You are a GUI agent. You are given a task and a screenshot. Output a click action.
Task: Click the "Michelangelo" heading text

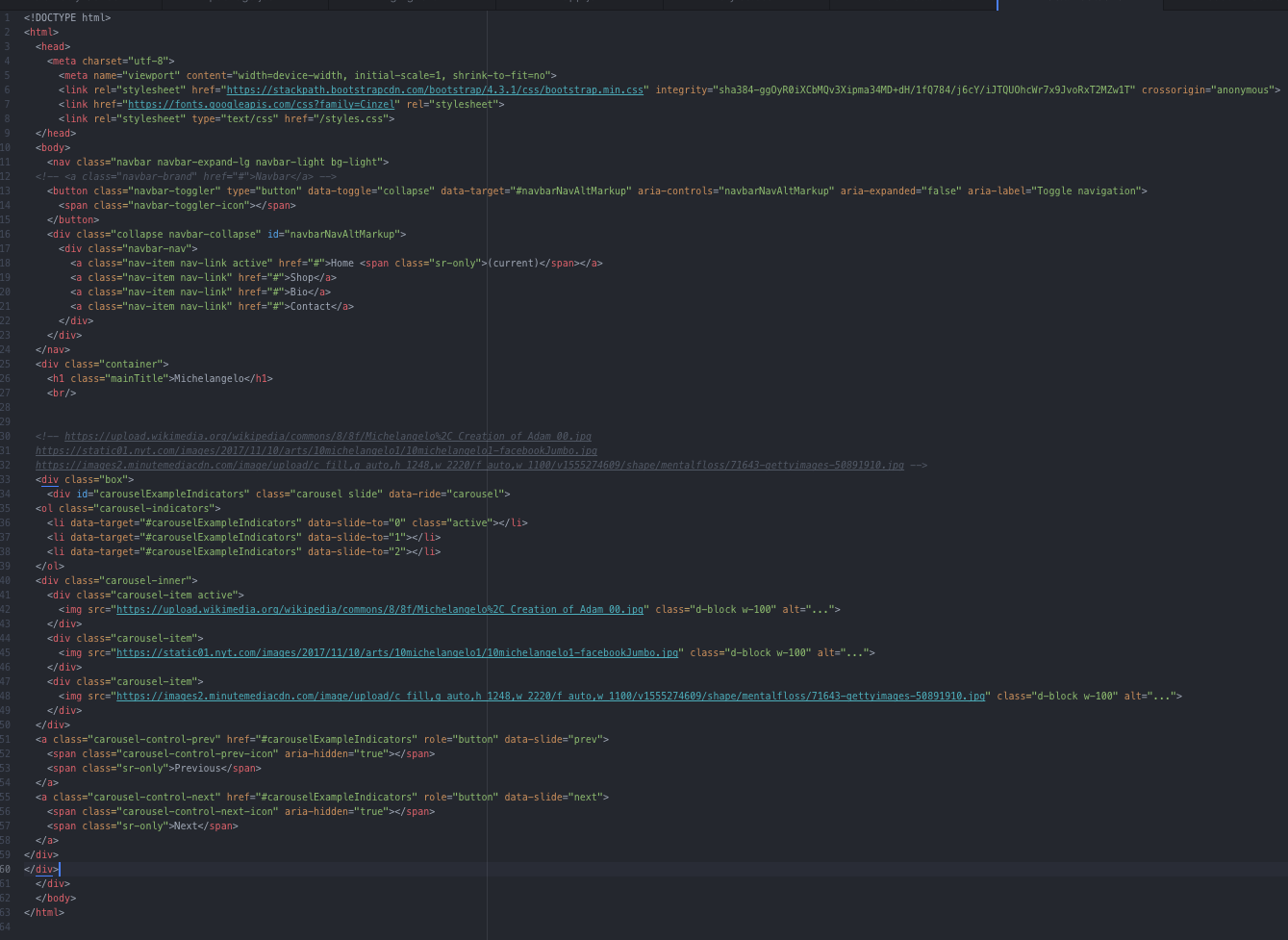[209, 378]
